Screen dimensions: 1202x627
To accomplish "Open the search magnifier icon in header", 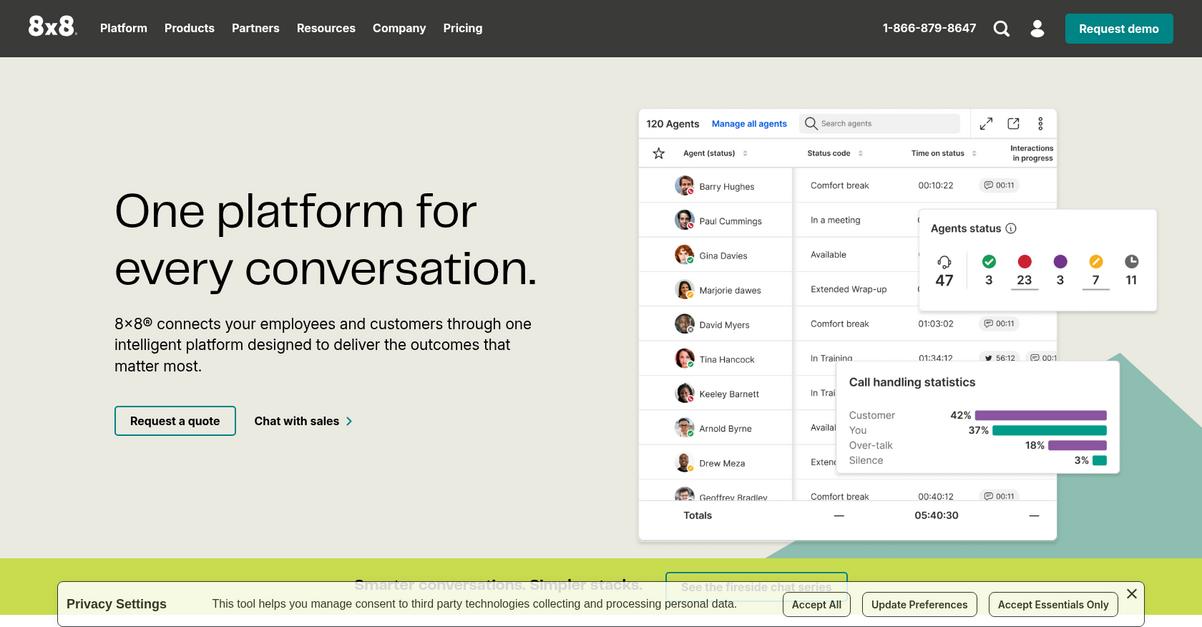I will tap(1001, 29).
